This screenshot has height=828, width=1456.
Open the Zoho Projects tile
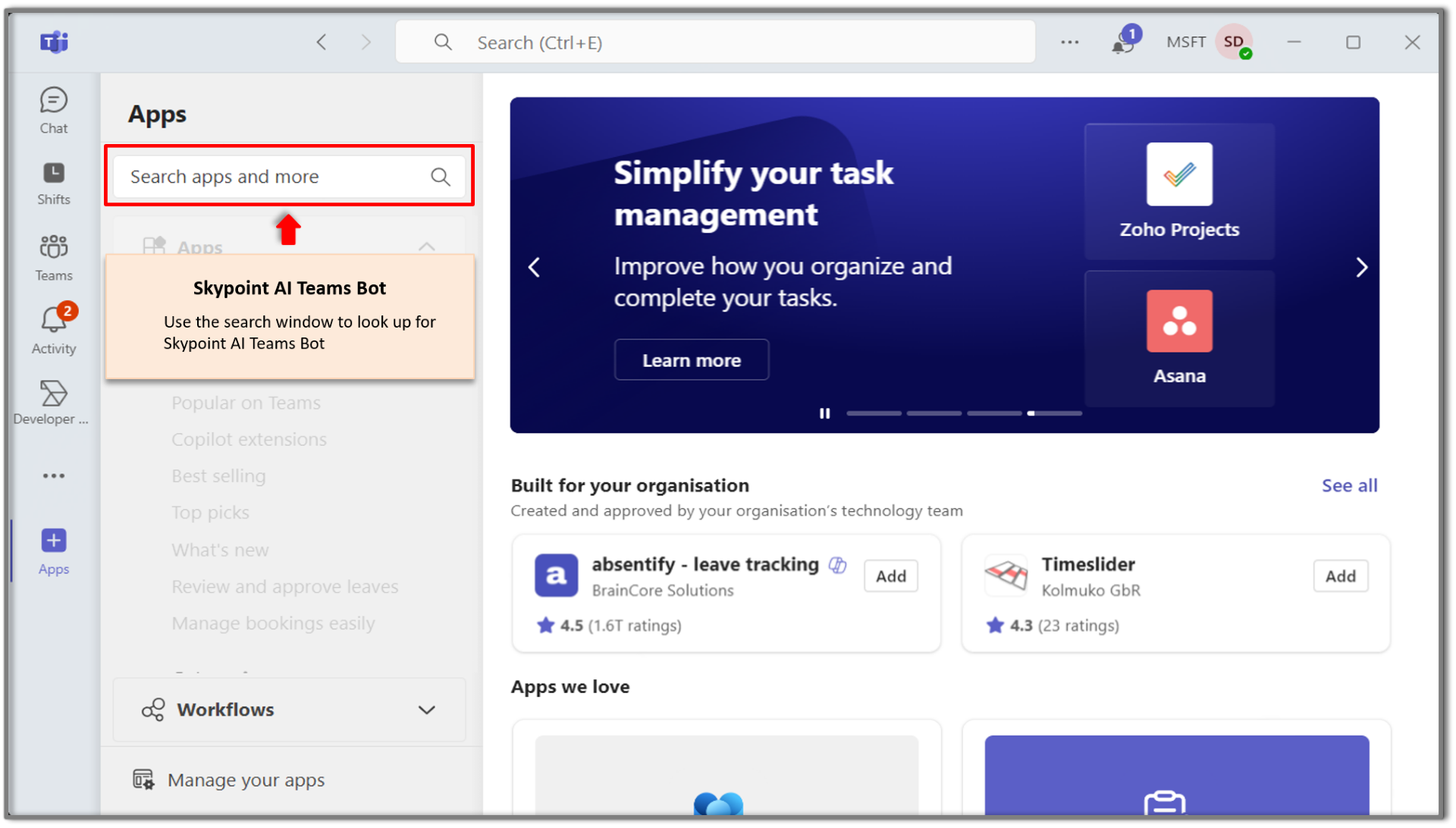tap(1179, 191)
